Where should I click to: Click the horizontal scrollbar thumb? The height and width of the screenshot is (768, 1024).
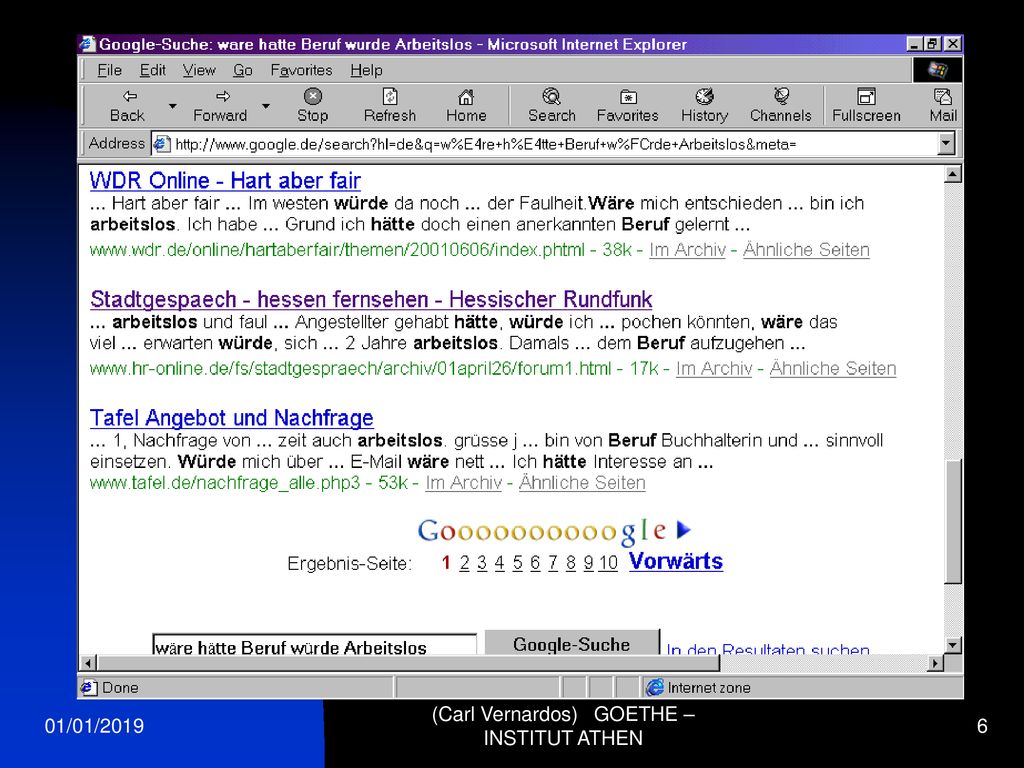tap(408, 663)
